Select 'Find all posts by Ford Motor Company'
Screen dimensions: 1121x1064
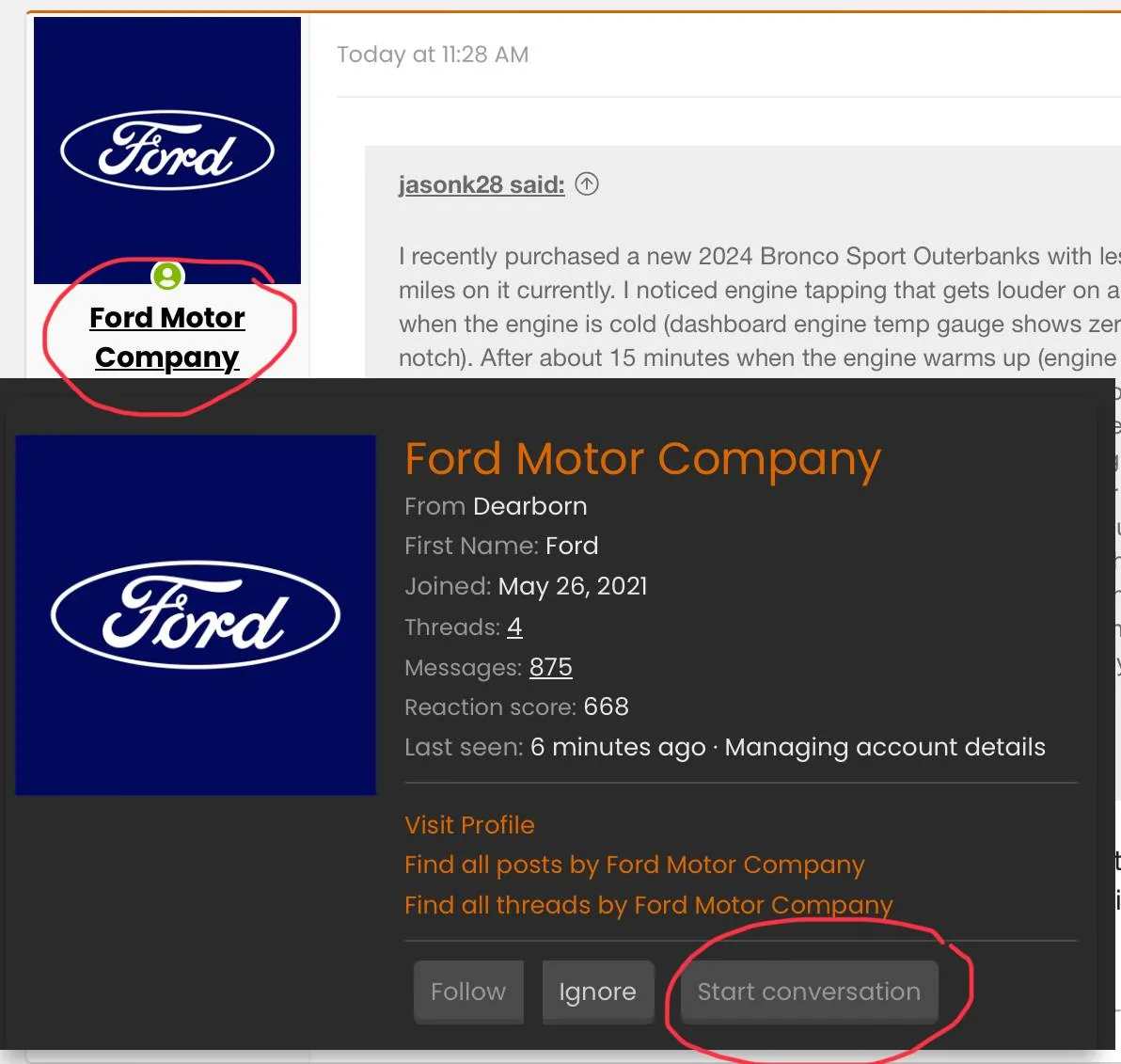pos(634,865)
